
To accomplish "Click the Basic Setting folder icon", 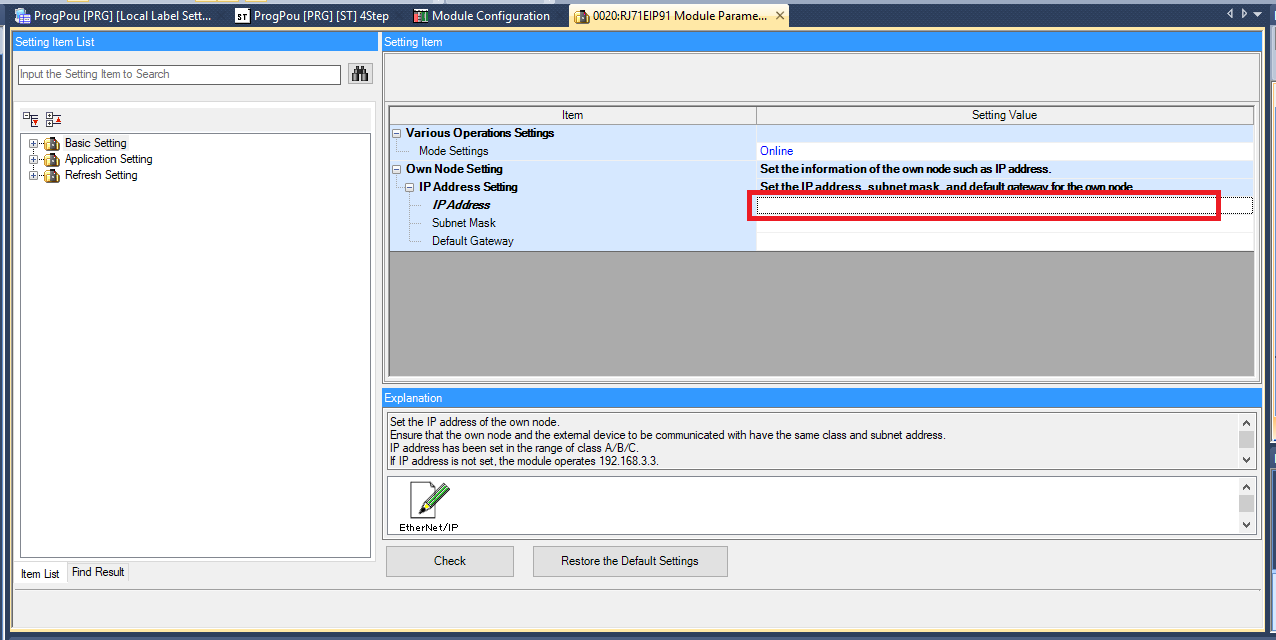I will 52,144.
